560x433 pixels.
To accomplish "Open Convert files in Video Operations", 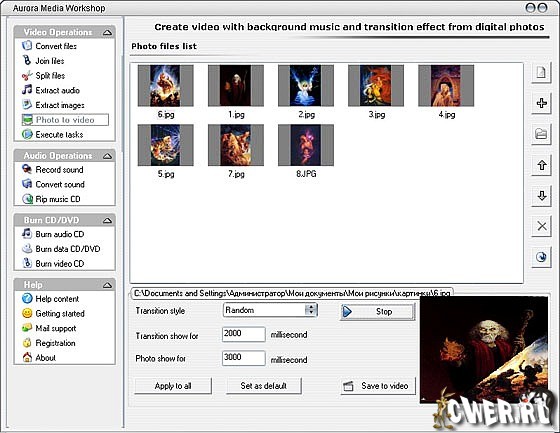I will (49, 46).
